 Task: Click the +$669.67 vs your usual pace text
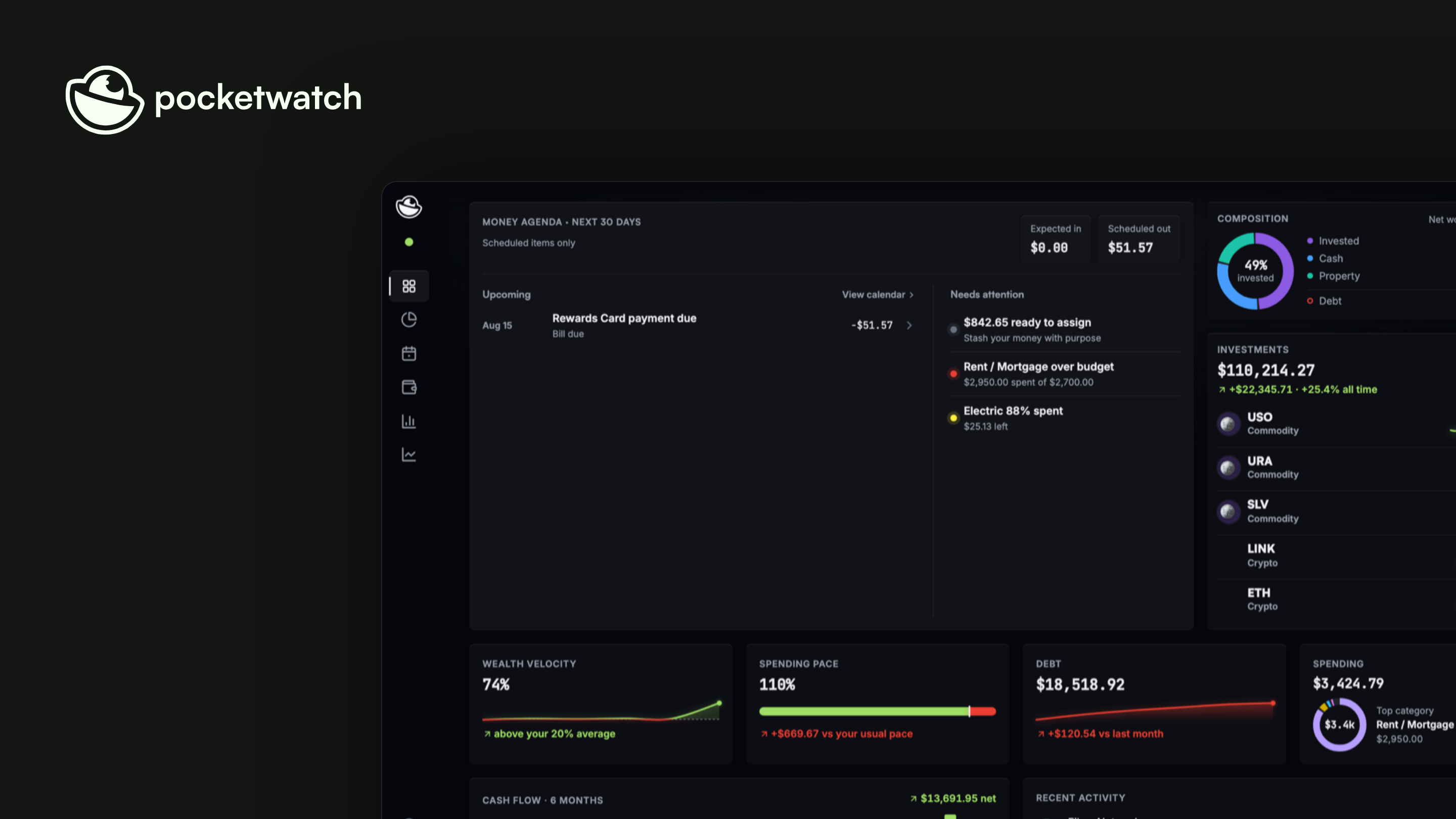click(x=837, y=734)
